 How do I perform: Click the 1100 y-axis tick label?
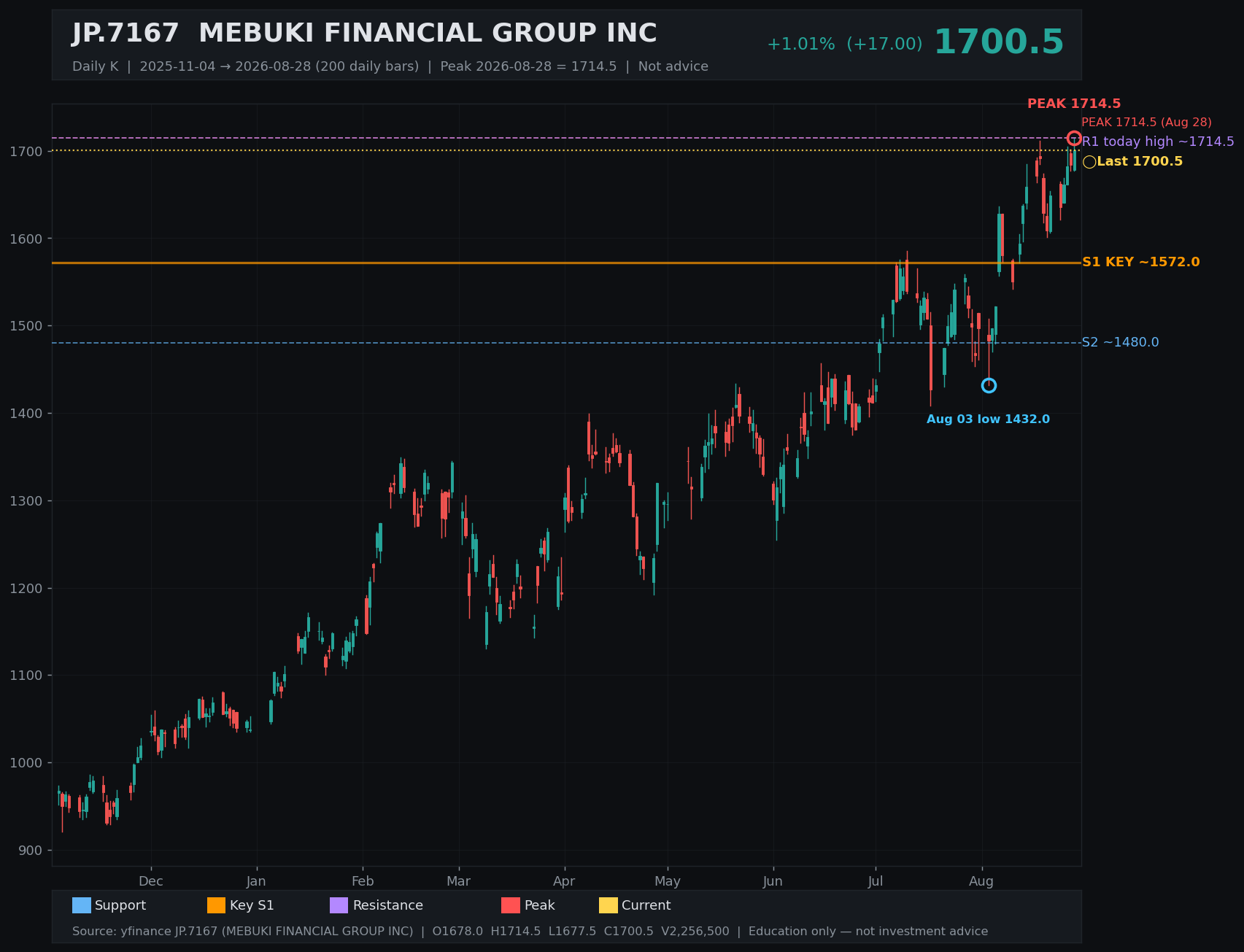pos(28,676)
